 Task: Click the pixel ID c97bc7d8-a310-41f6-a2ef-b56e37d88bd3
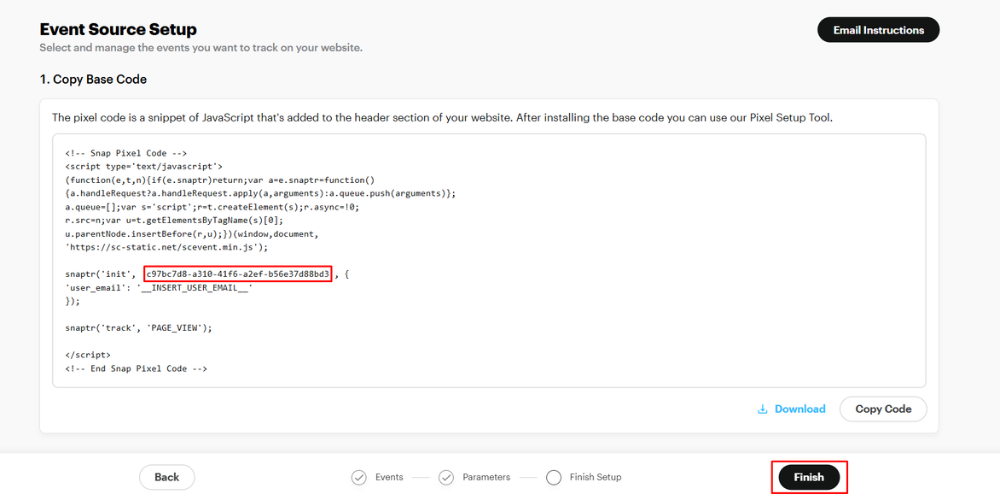tap(237, 274)
